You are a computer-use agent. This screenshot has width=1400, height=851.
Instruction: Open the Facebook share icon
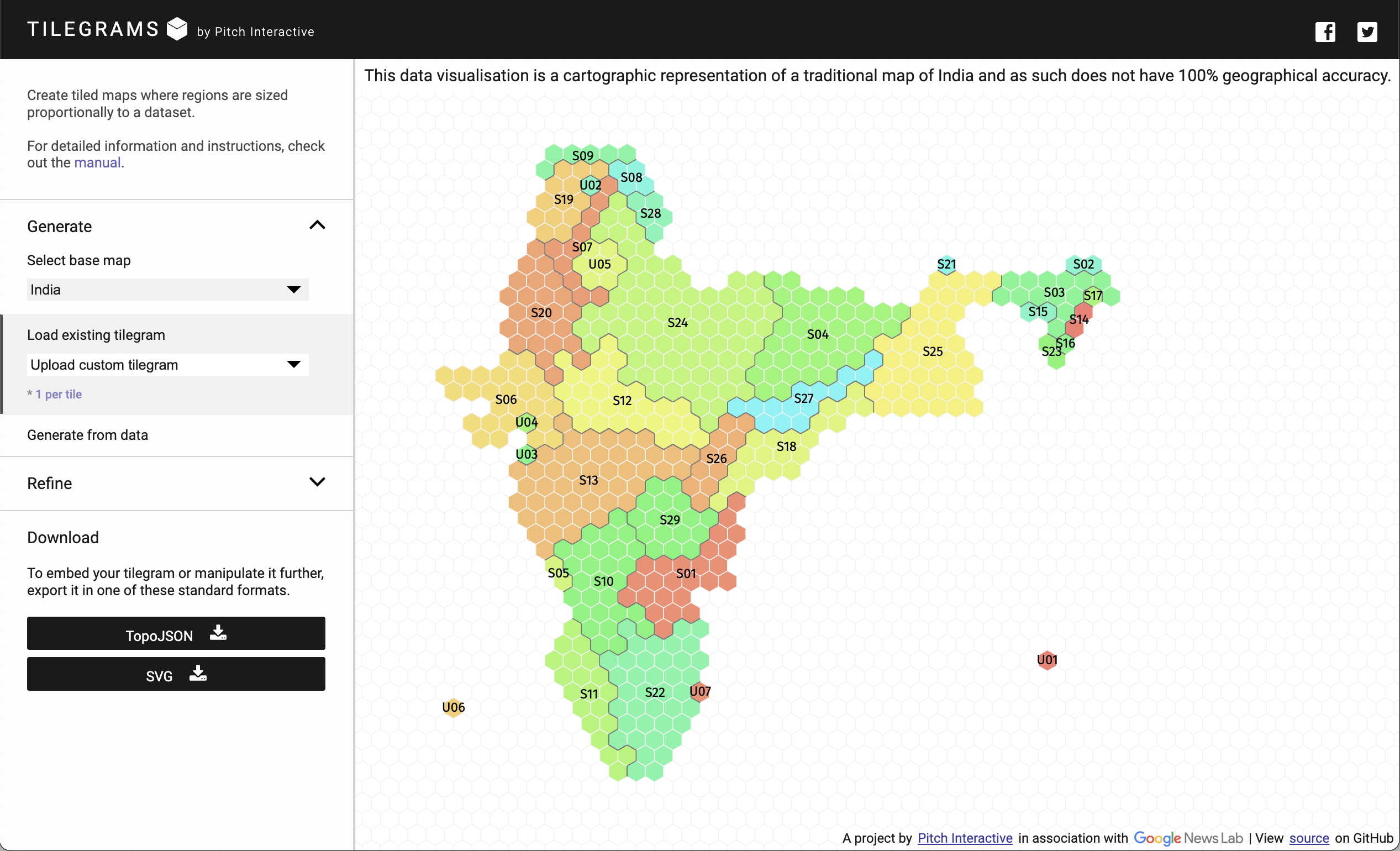[x=1324, y=32]
